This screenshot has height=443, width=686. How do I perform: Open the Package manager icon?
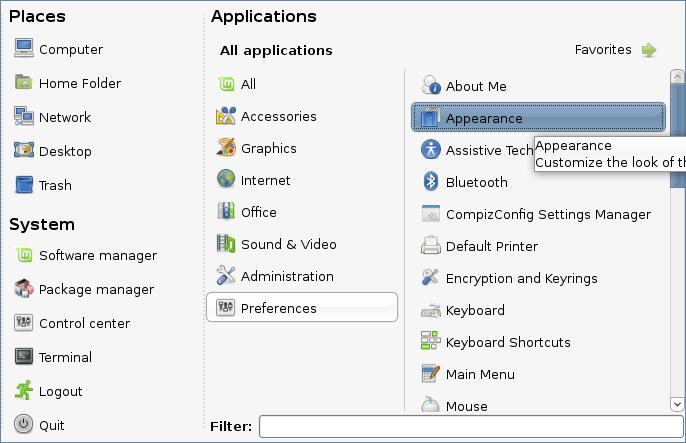24,289
